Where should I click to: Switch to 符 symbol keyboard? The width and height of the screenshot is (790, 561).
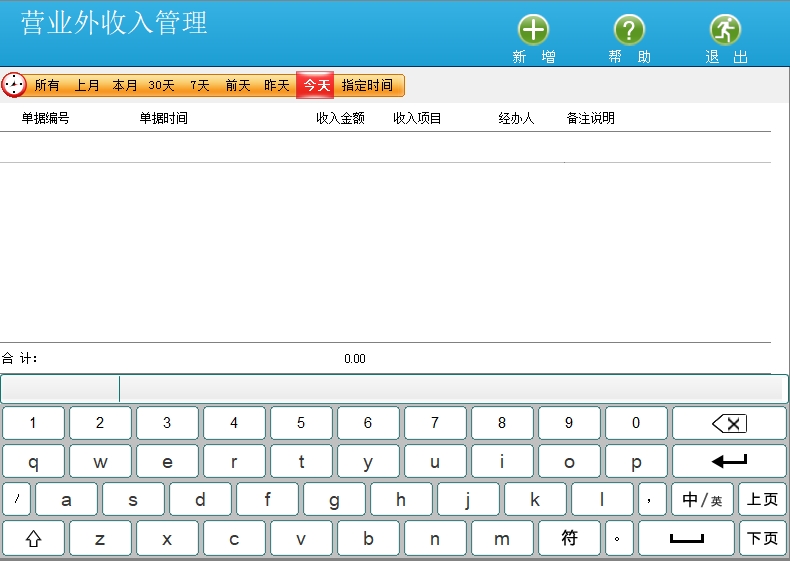569,538
